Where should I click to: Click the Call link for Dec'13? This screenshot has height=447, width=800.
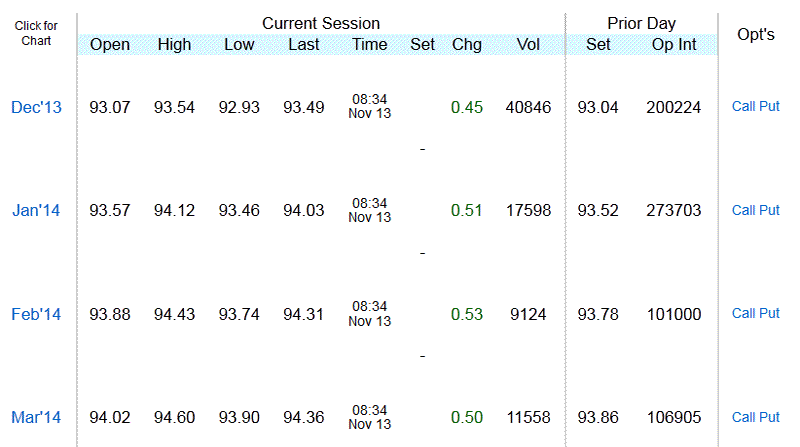click(x=744, y=107)
